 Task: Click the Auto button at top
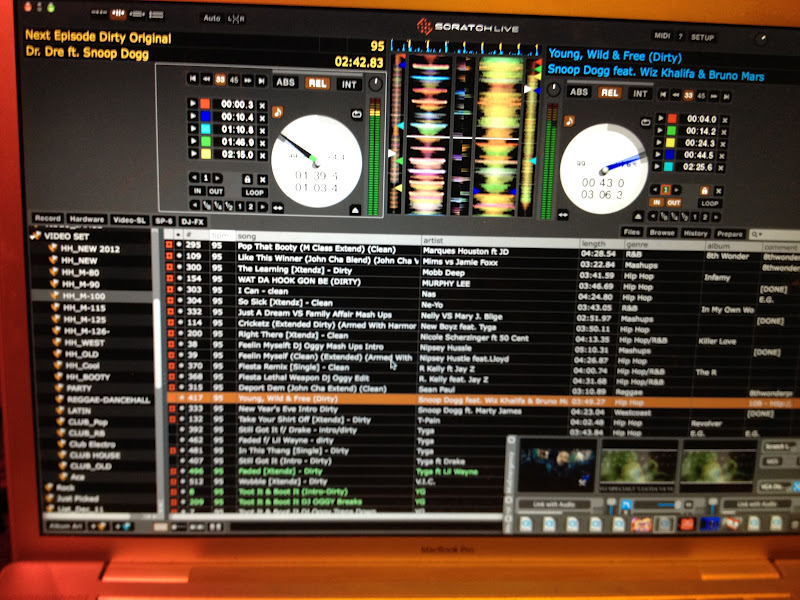click(211, 18)
